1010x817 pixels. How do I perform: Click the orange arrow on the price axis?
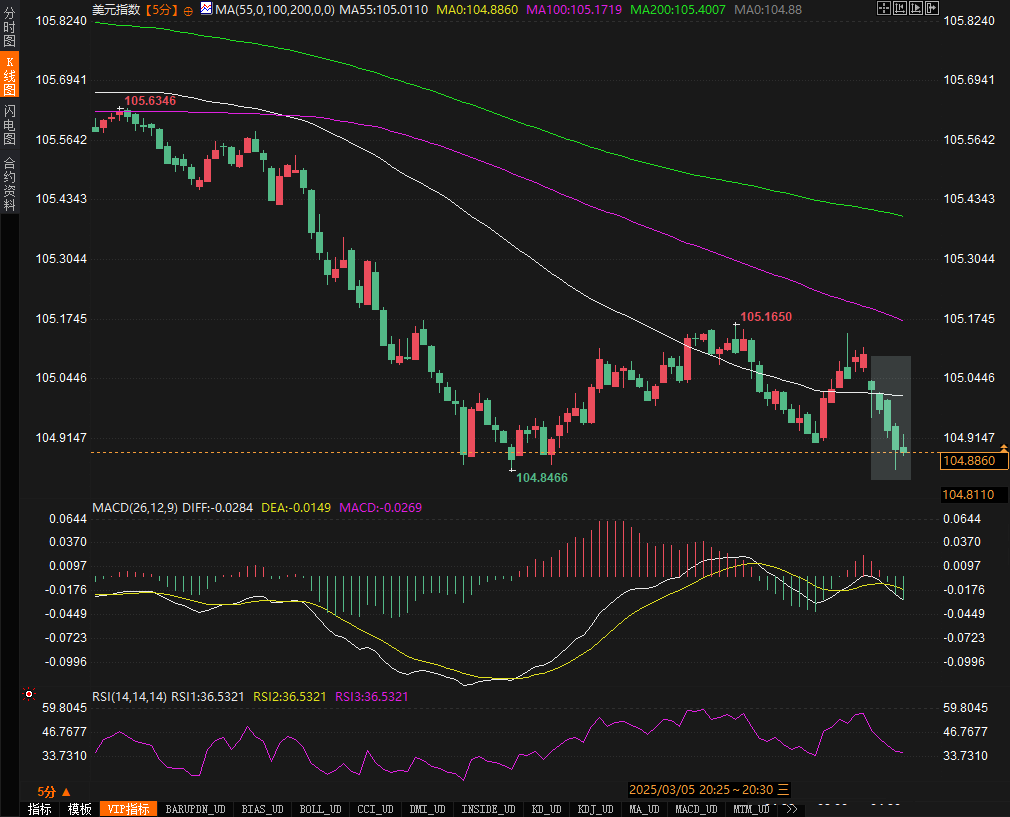[1002, 451]
